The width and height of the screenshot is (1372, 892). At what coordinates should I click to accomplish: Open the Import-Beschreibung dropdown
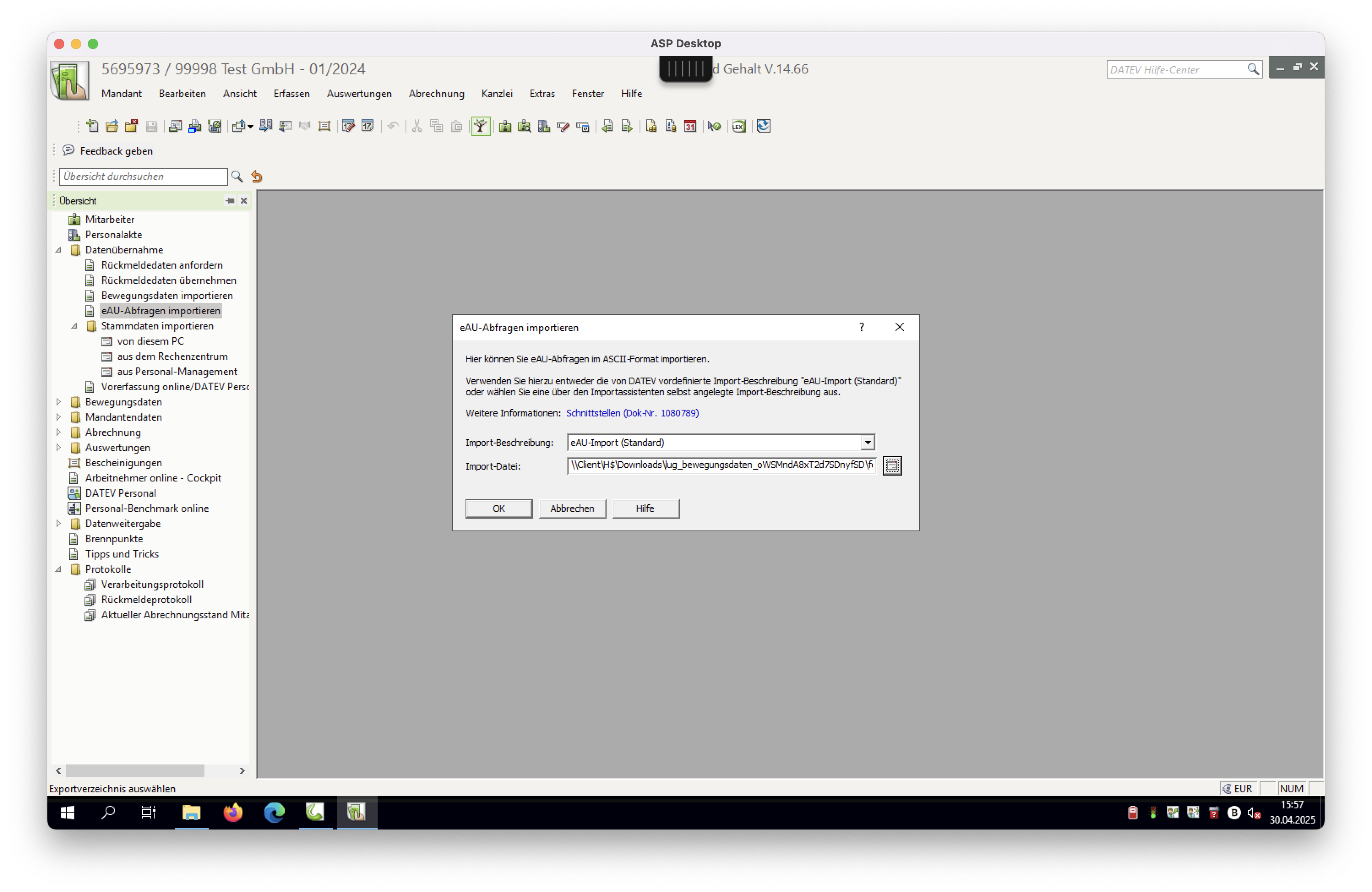tap(867, 443)
